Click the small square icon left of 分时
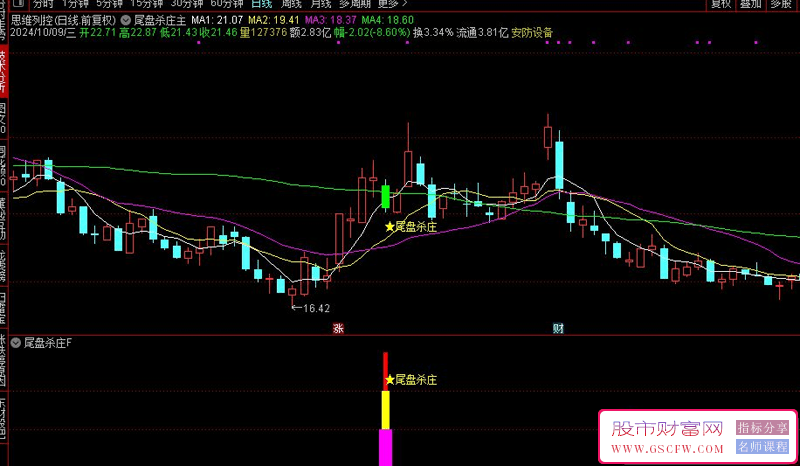 click(18, 4)
